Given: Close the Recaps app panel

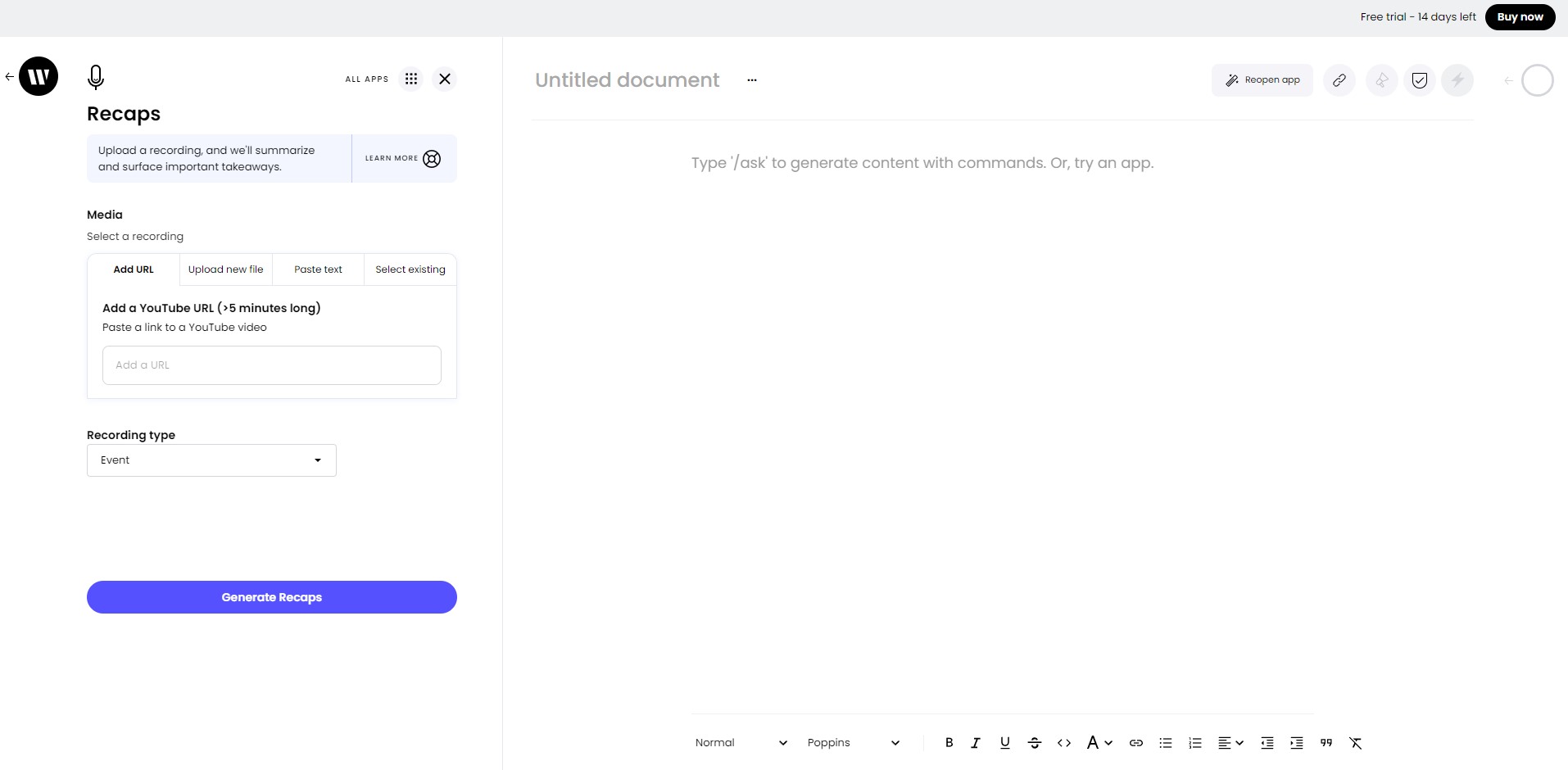Looking at the screenshot, I should [x=445, y=79].
